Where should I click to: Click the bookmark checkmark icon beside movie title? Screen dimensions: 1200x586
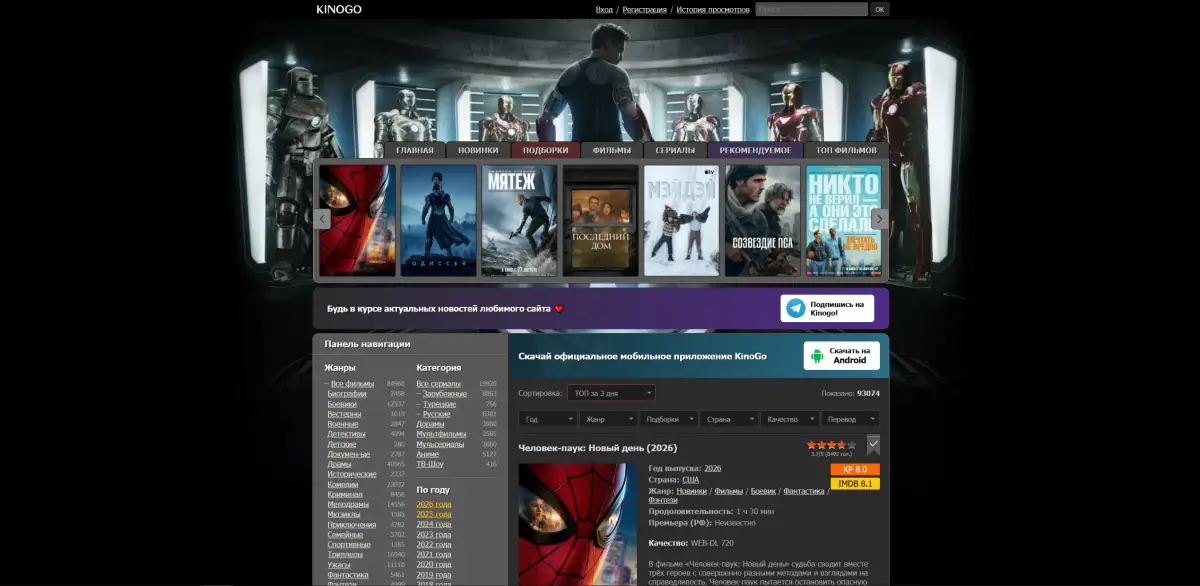point(873,445)
